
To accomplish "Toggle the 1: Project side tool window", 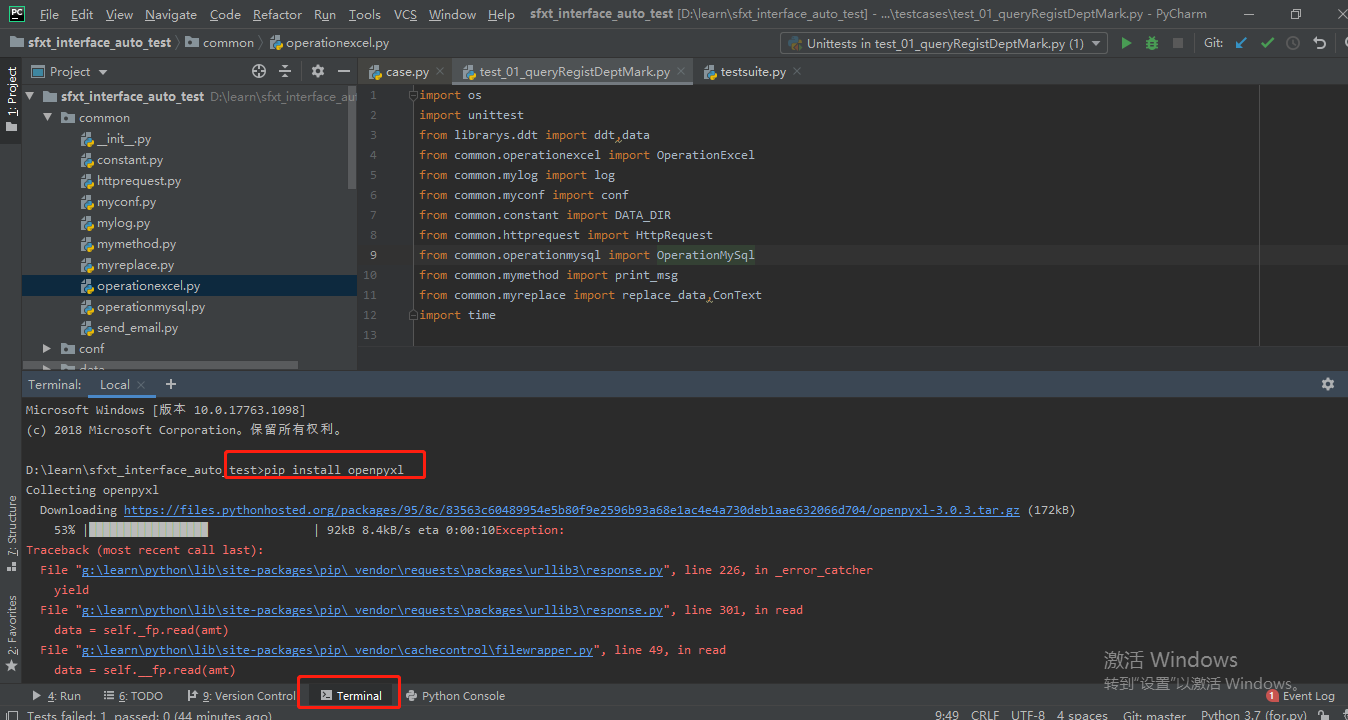I will click(12, 98).
